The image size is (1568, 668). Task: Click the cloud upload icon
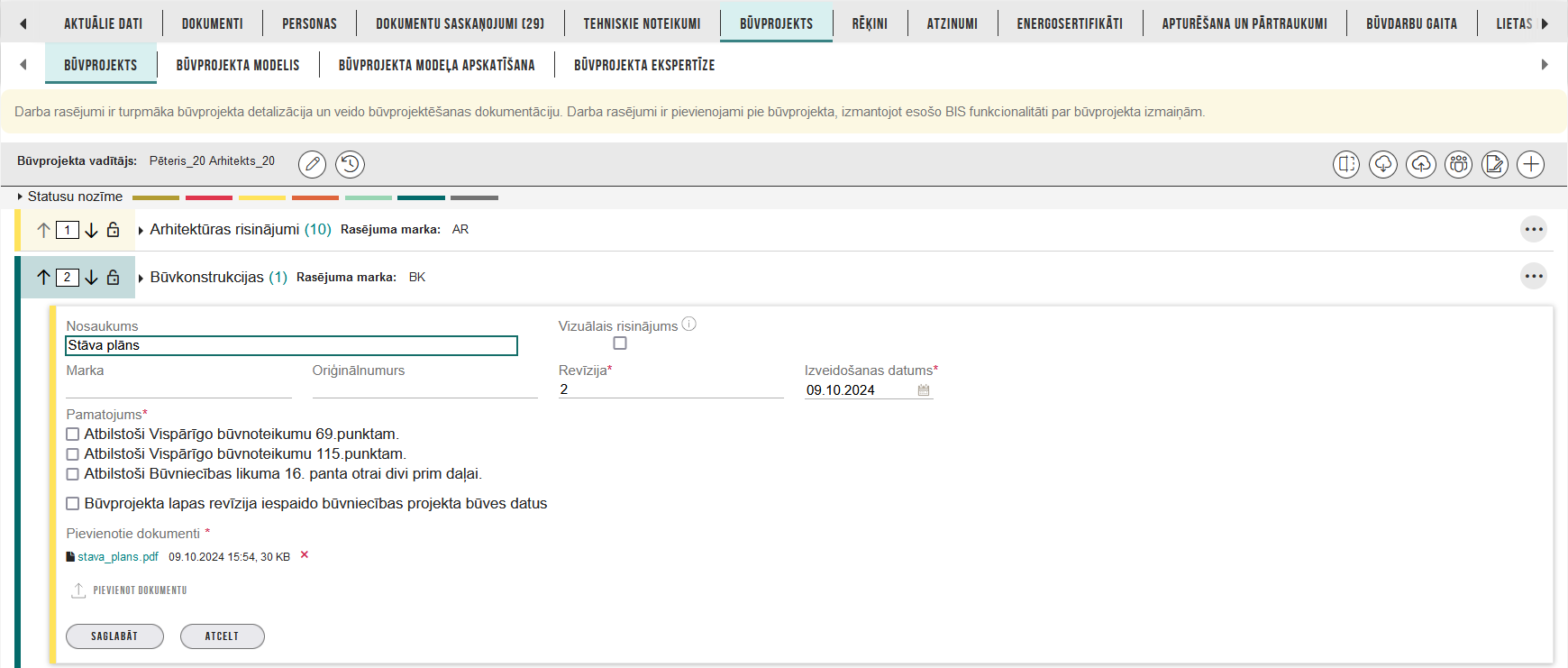pos(1421,164)
